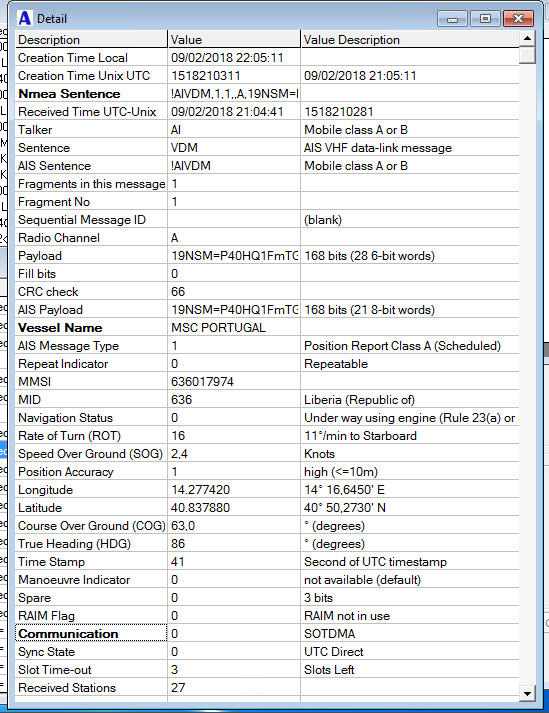The image size is (549, 713).
Task: Click the value 1518210281
Action: pos(339,111)
